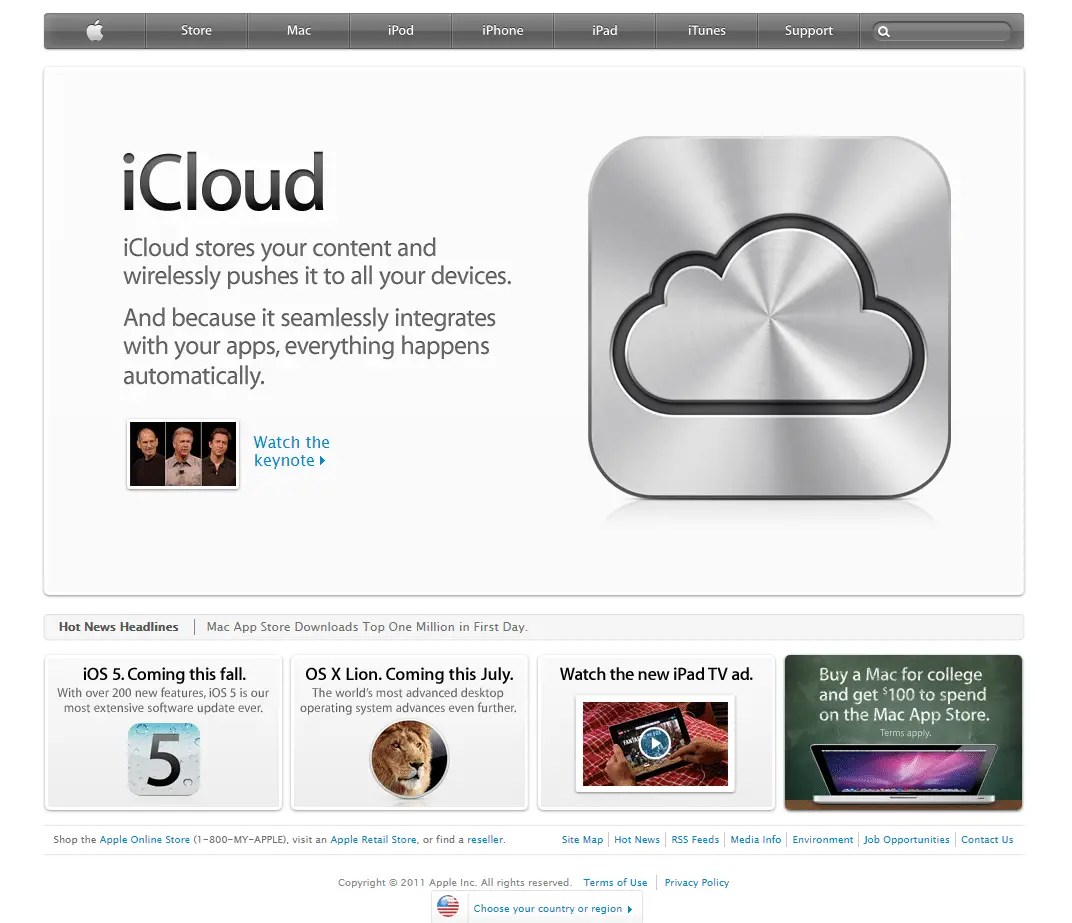The height and width of the screenshot is (923, 1072).
Task: Open the Site Map link
Action: coord(582,840)
